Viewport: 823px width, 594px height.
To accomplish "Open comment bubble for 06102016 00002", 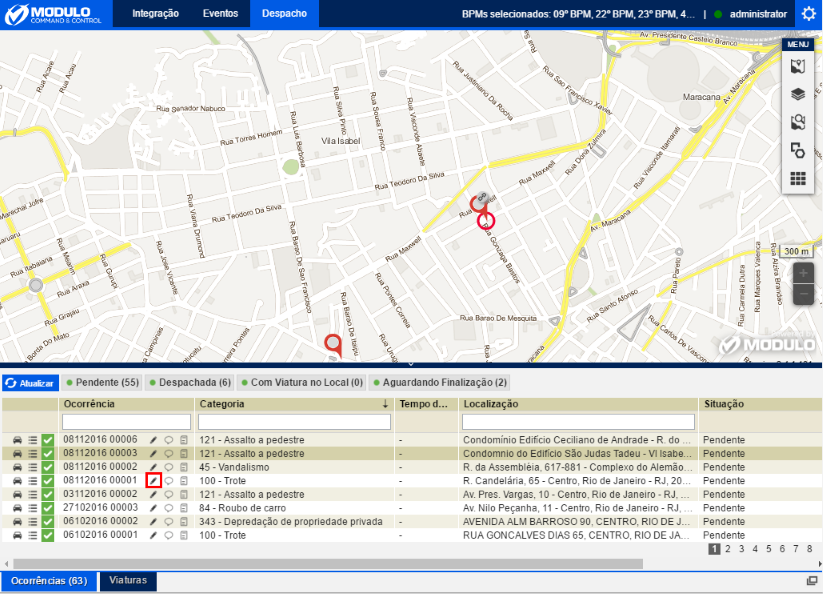I will coord(168,522).
